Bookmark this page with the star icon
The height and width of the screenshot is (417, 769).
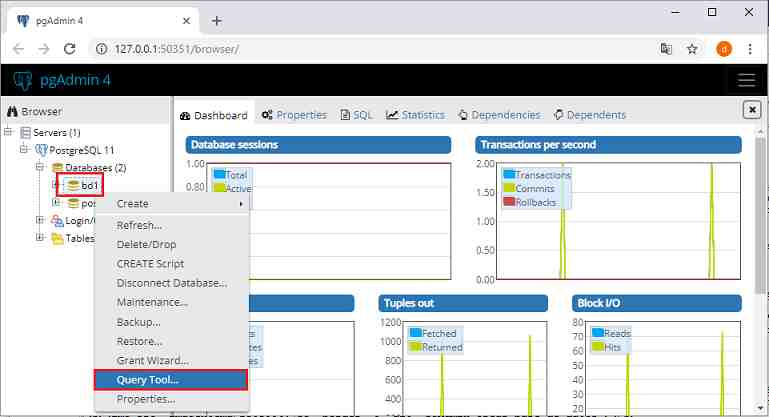point(692,49)
